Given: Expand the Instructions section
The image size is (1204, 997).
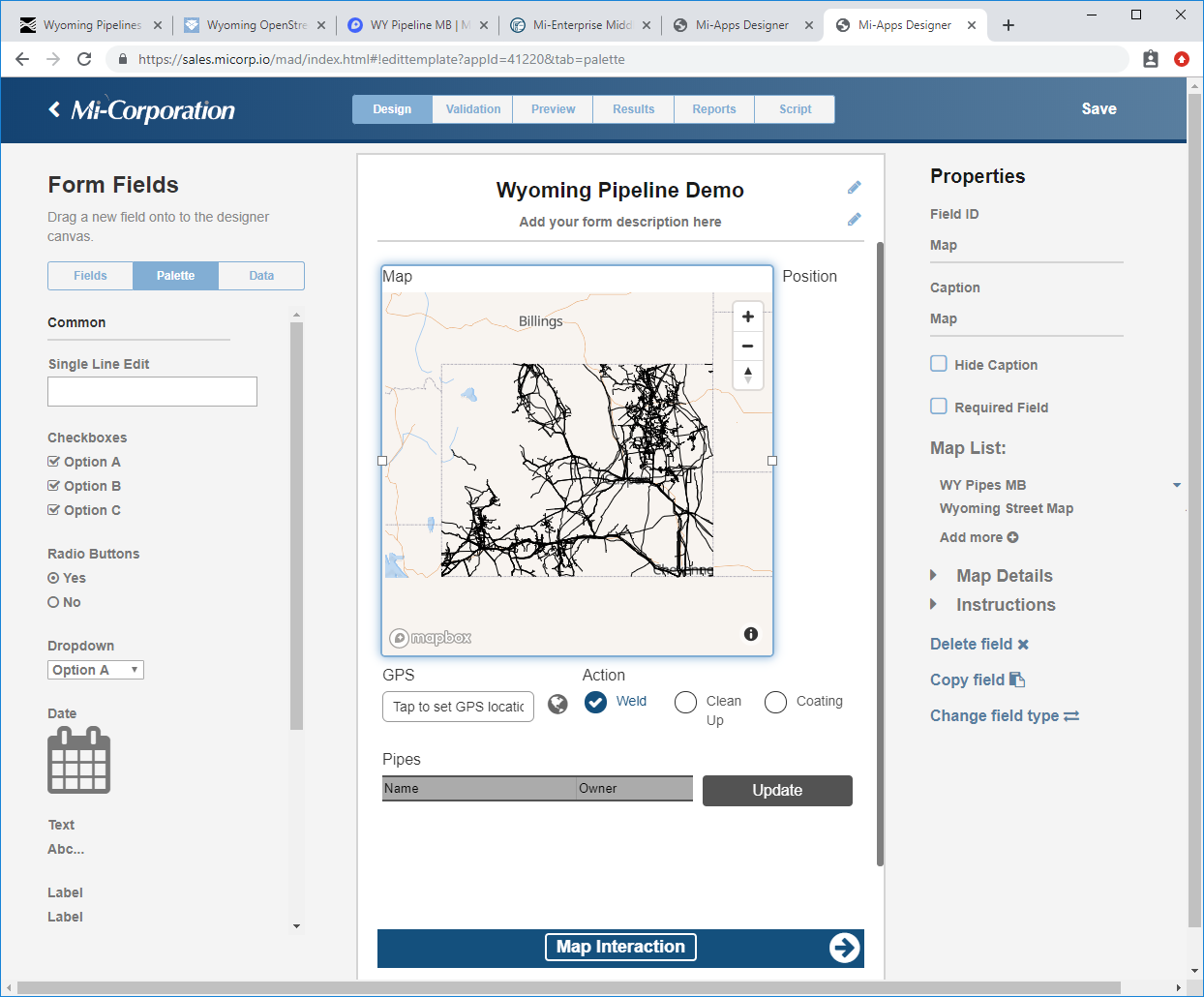Looking at the screenshot, I should [x=934, y=604].
